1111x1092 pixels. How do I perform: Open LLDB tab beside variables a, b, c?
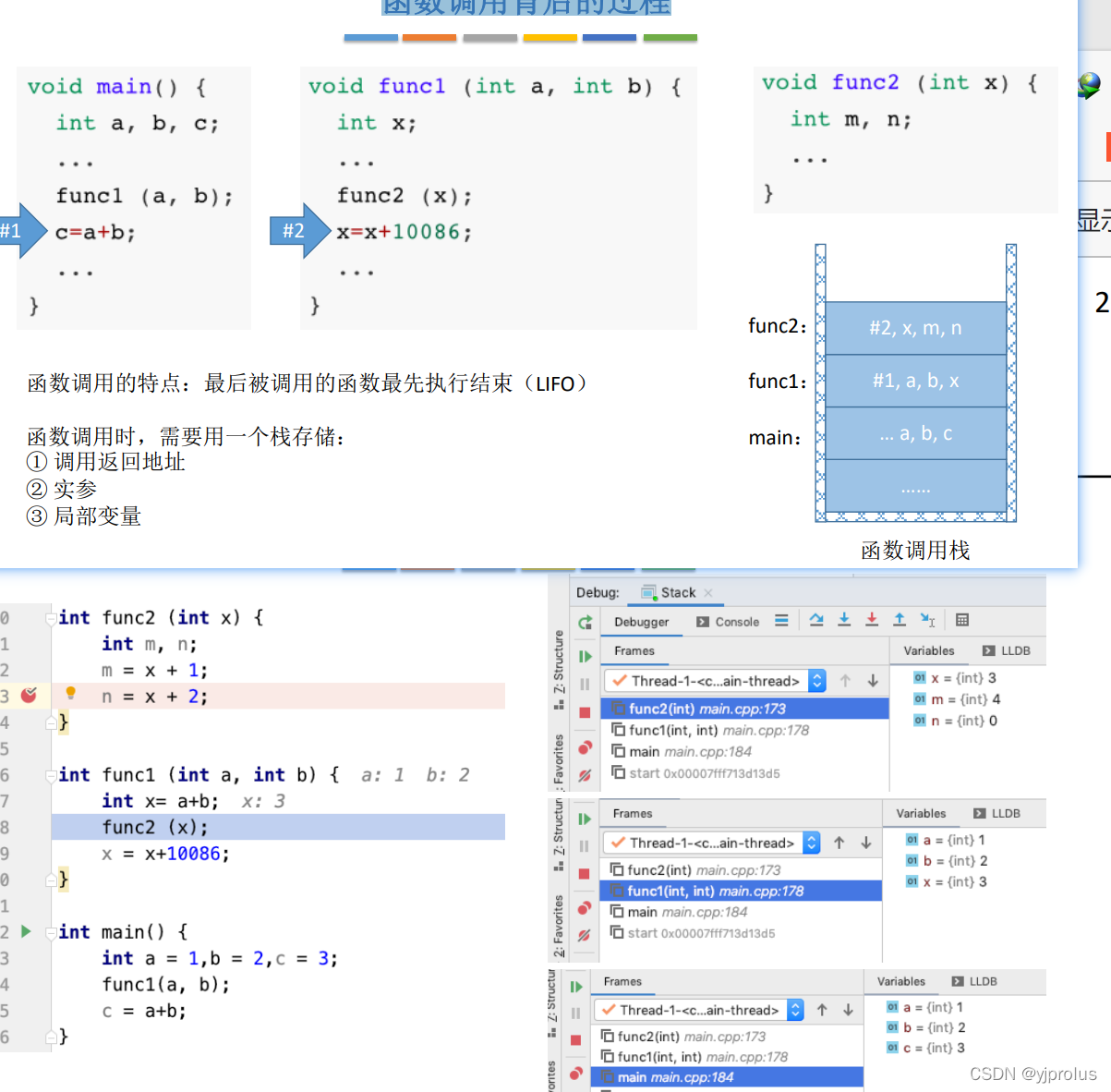pos(974,981)
